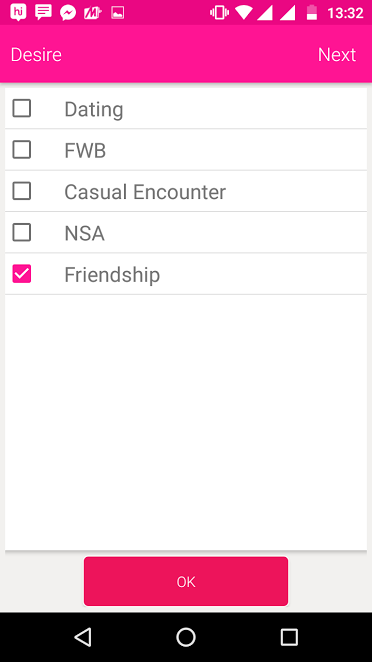Tap the Android home circle button
Viewport: 372px width, 662px height.
pyautogui.click(x=186, y=637)
